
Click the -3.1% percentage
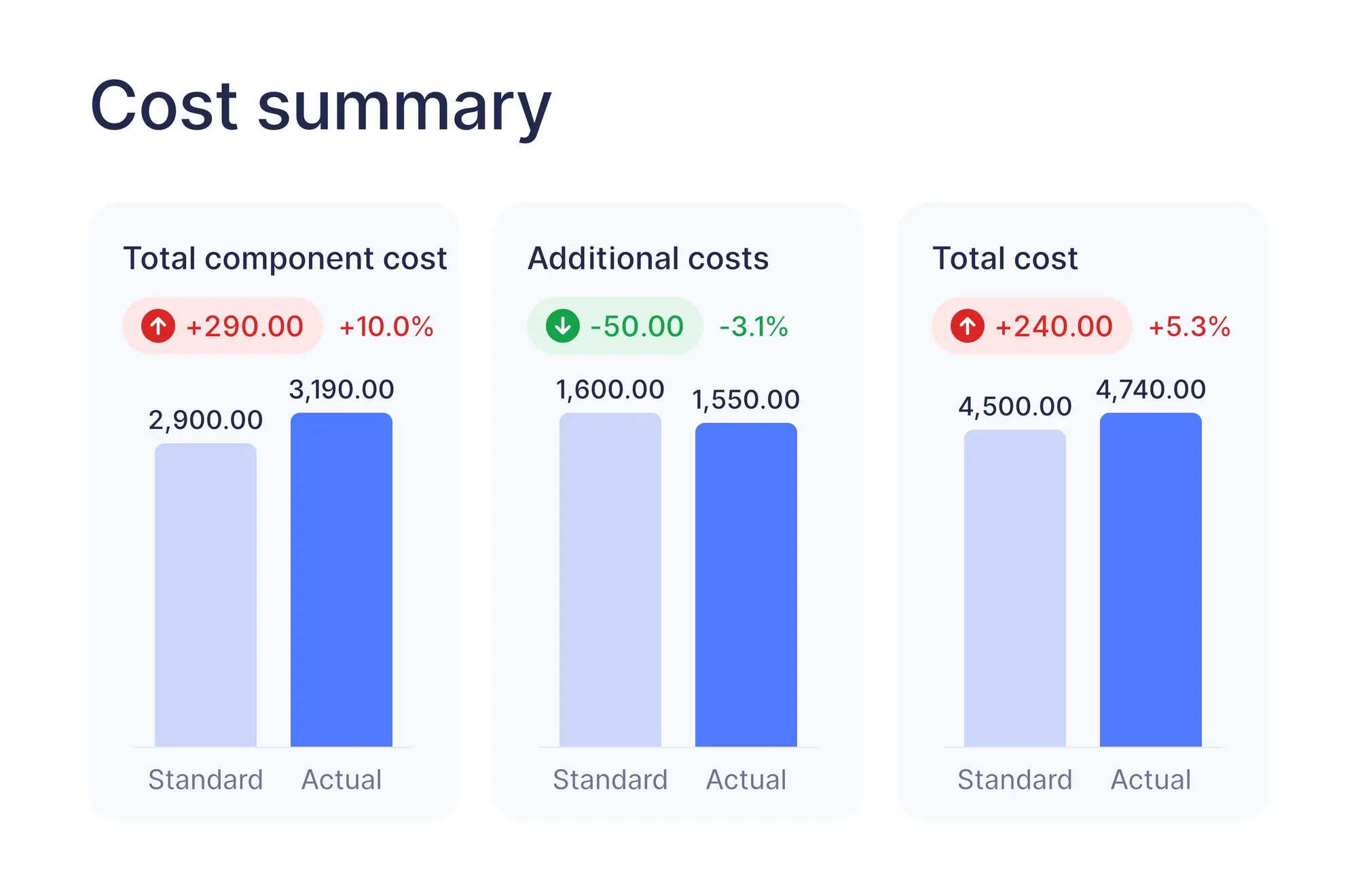point(754,326)
